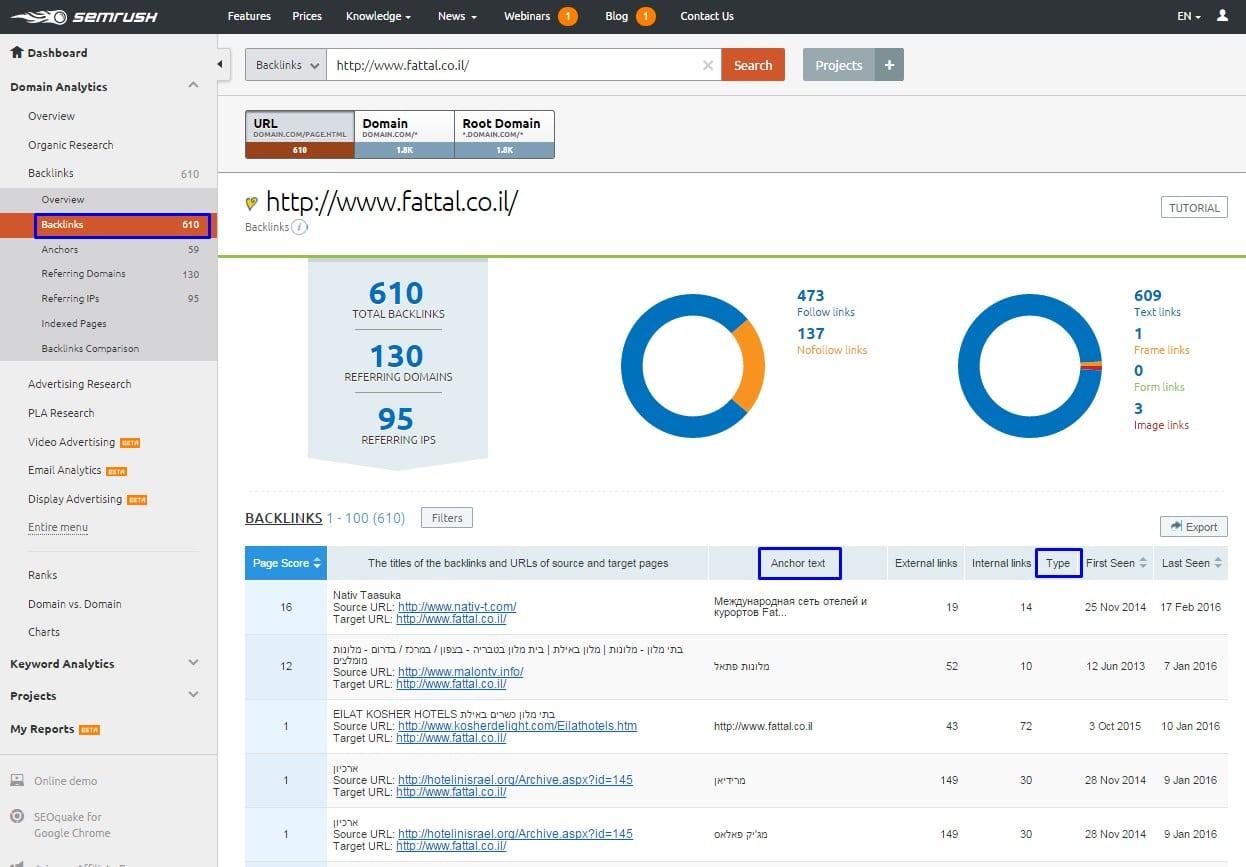Open Backlinks Comparison in sidebar
This screenshot has width=1246, height=867.
click(90, 349)
